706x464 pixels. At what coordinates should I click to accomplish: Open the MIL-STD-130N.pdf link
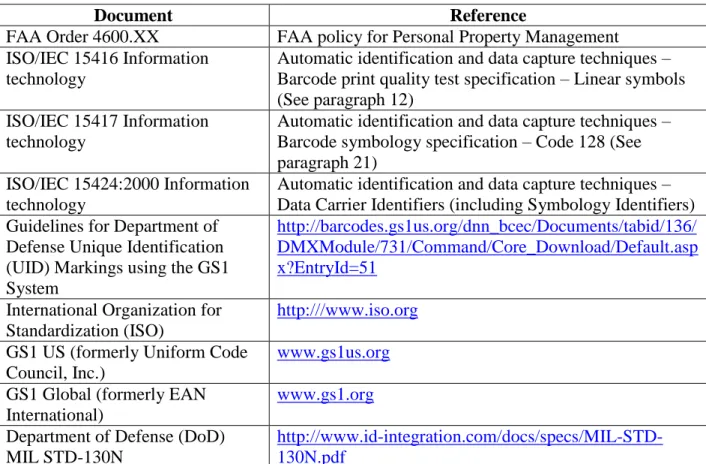coord(470,446)
